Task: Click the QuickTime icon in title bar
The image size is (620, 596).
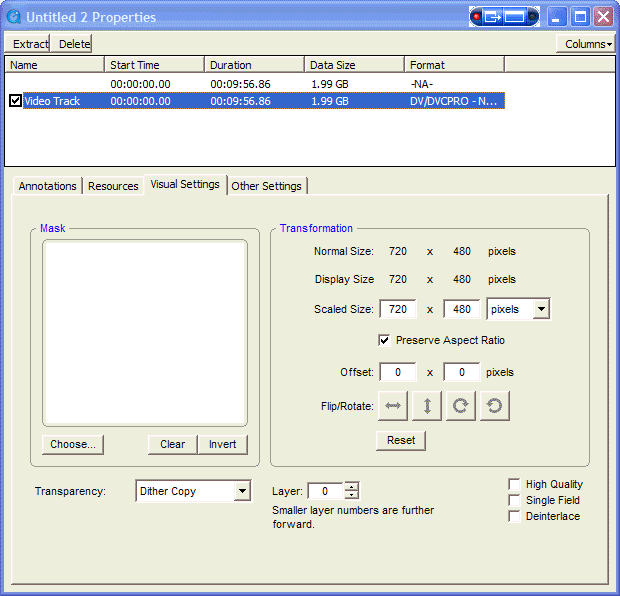Action: [x=14, y=17]
